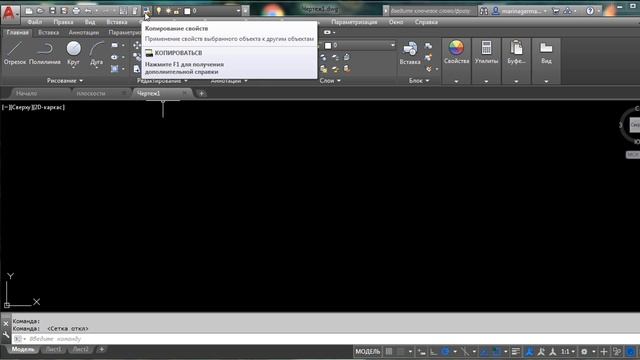Open the annotation scale 1:1 dropdown
The height and width of the screenshot is (360, 640).
pyautogui.click(x=568, y=351)
